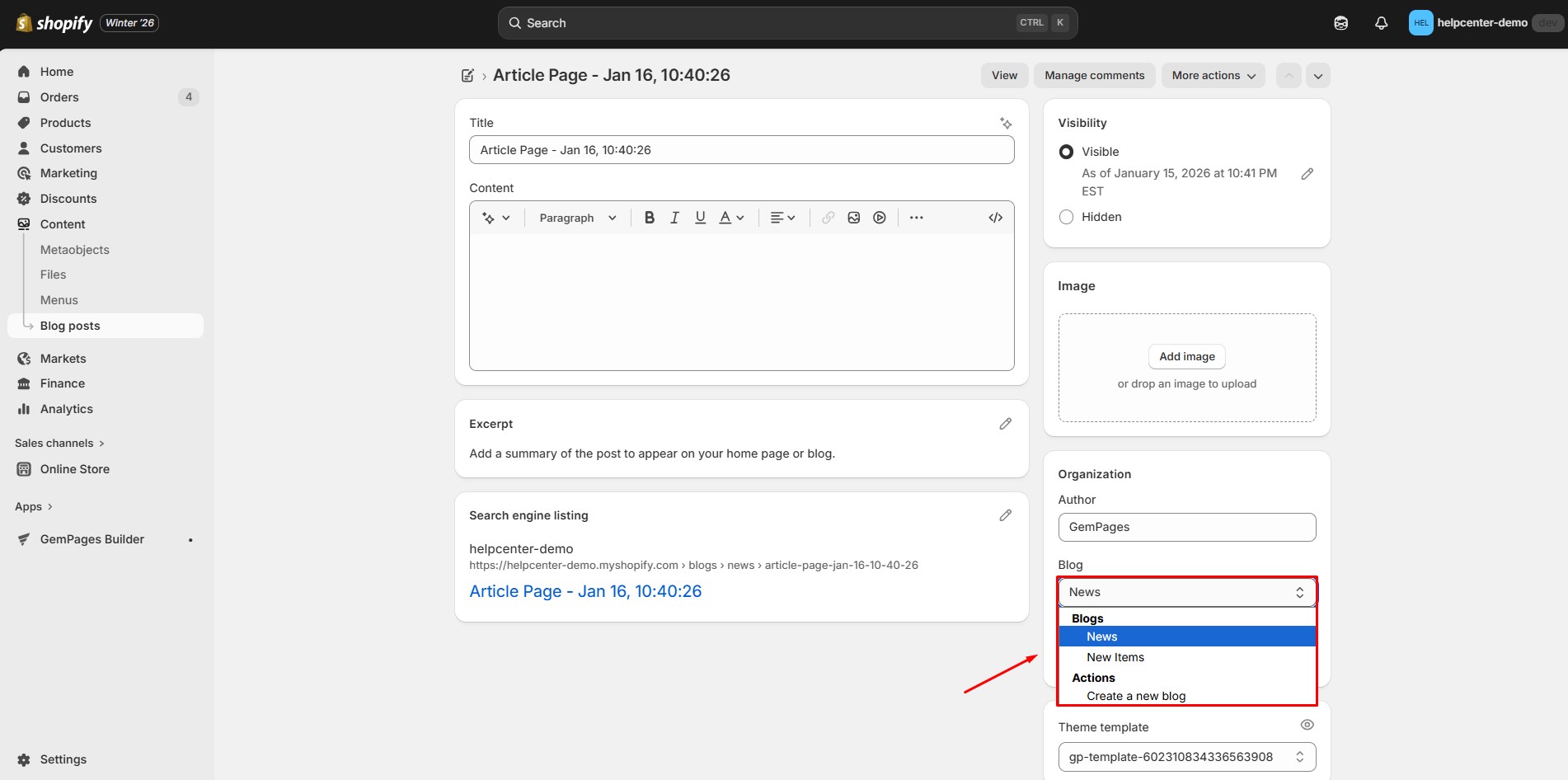This screenshot has width=1568, height=780.
Task: Insert an image via editor toolbar
Action: (x=854, y=218)
